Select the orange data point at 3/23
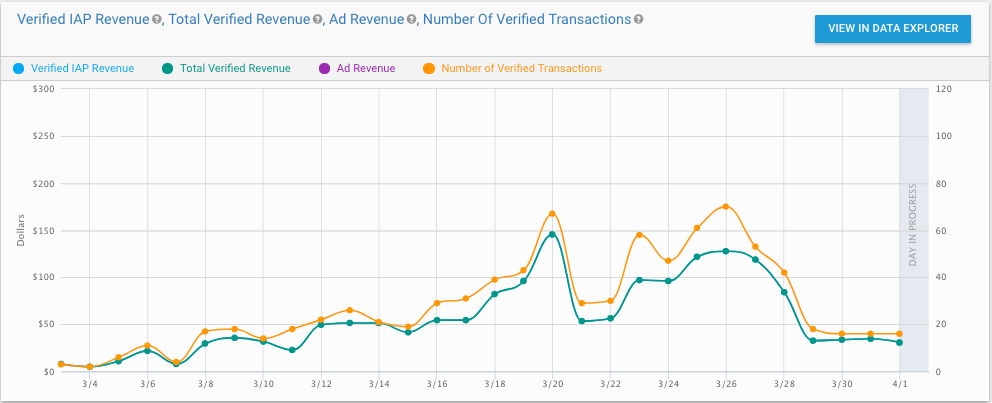This screenshot has width=992, height=403. pos(639,235)
